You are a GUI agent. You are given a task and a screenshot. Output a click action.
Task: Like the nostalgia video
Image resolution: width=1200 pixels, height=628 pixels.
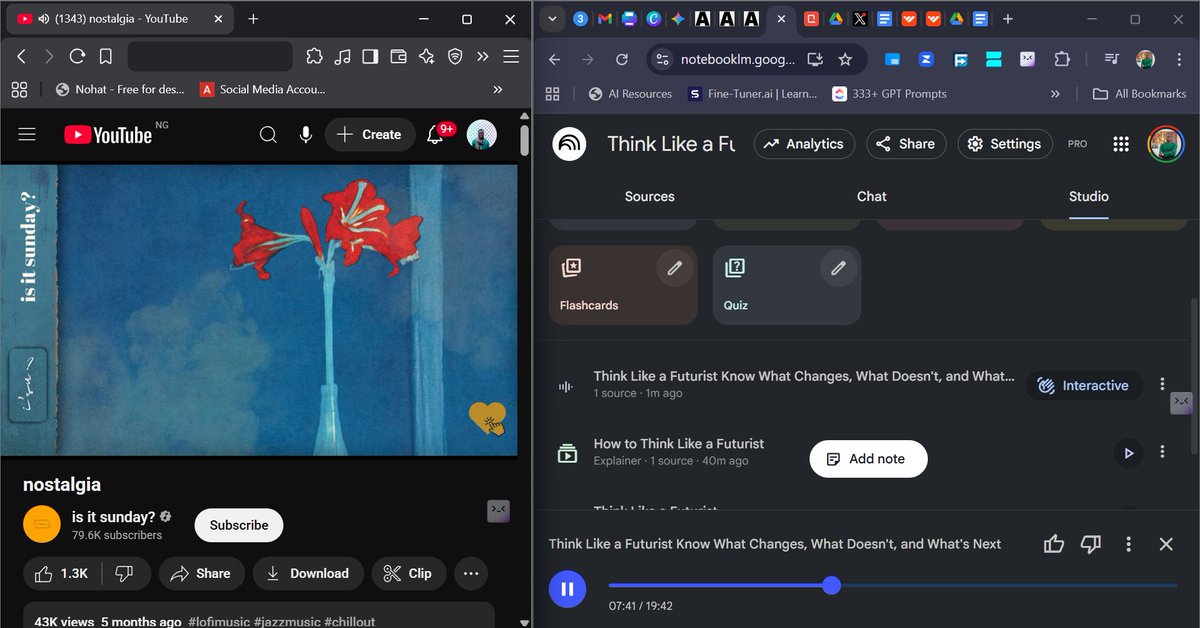(x=62, y=573)
